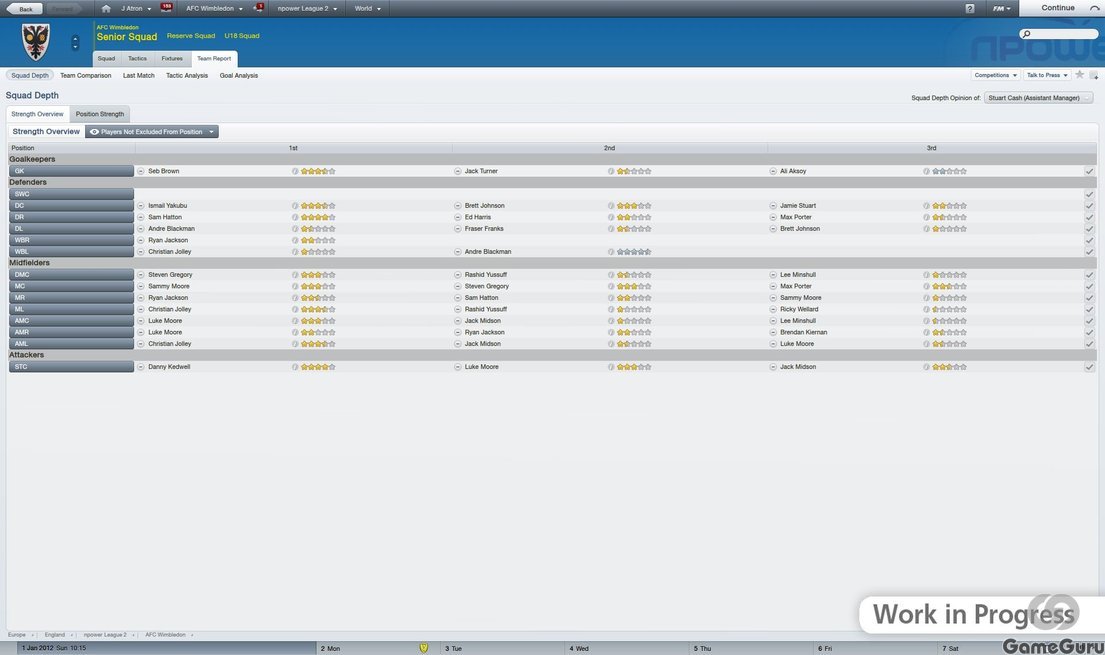The image size is (1105, 655).
Task: Open info icon beside Danny Kedwell rating
Action: coord(295,367)
